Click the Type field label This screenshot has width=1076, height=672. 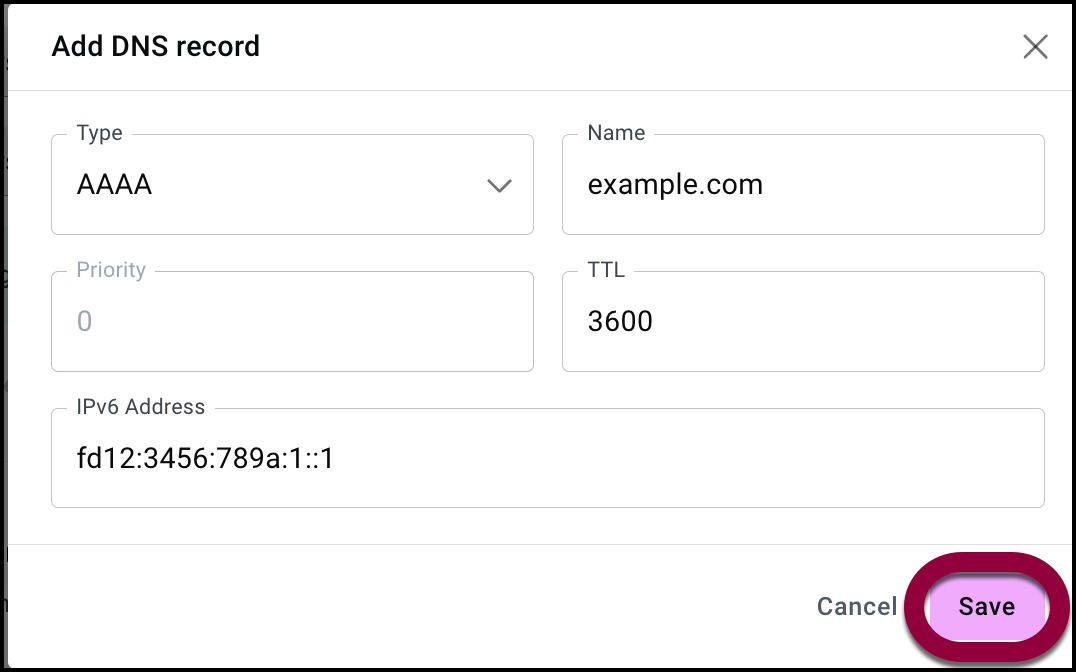99,133
